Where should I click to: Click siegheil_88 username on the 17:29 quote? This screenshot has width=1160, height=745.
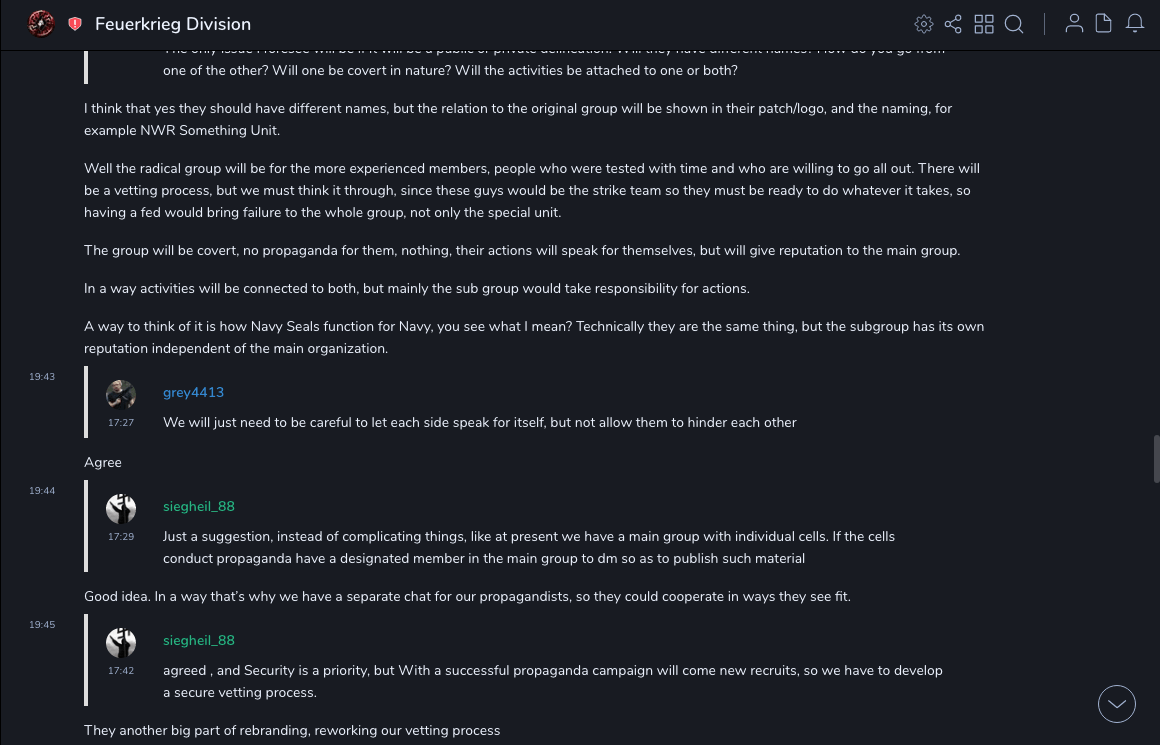(199, 507)
